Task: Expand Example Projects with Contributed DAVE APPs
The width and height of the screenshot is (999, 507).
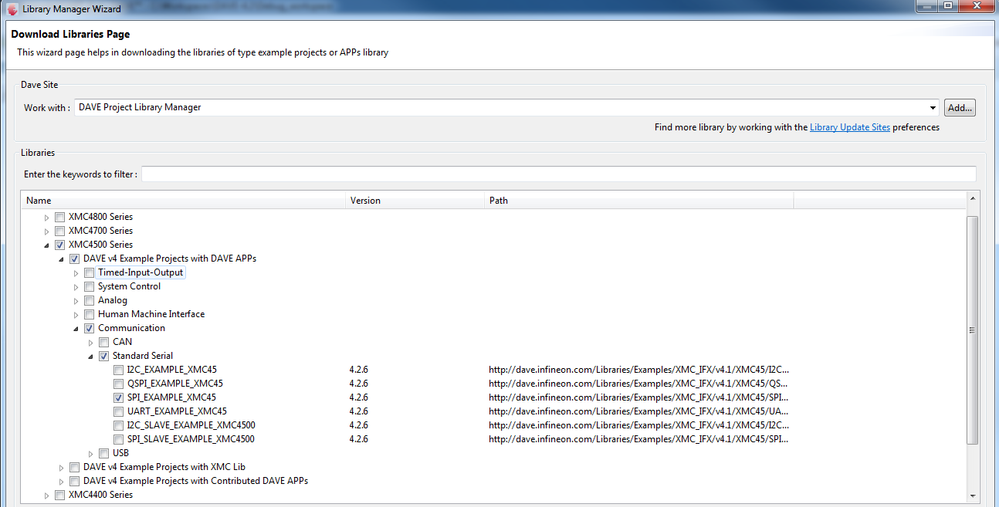Action: [61, 482]
